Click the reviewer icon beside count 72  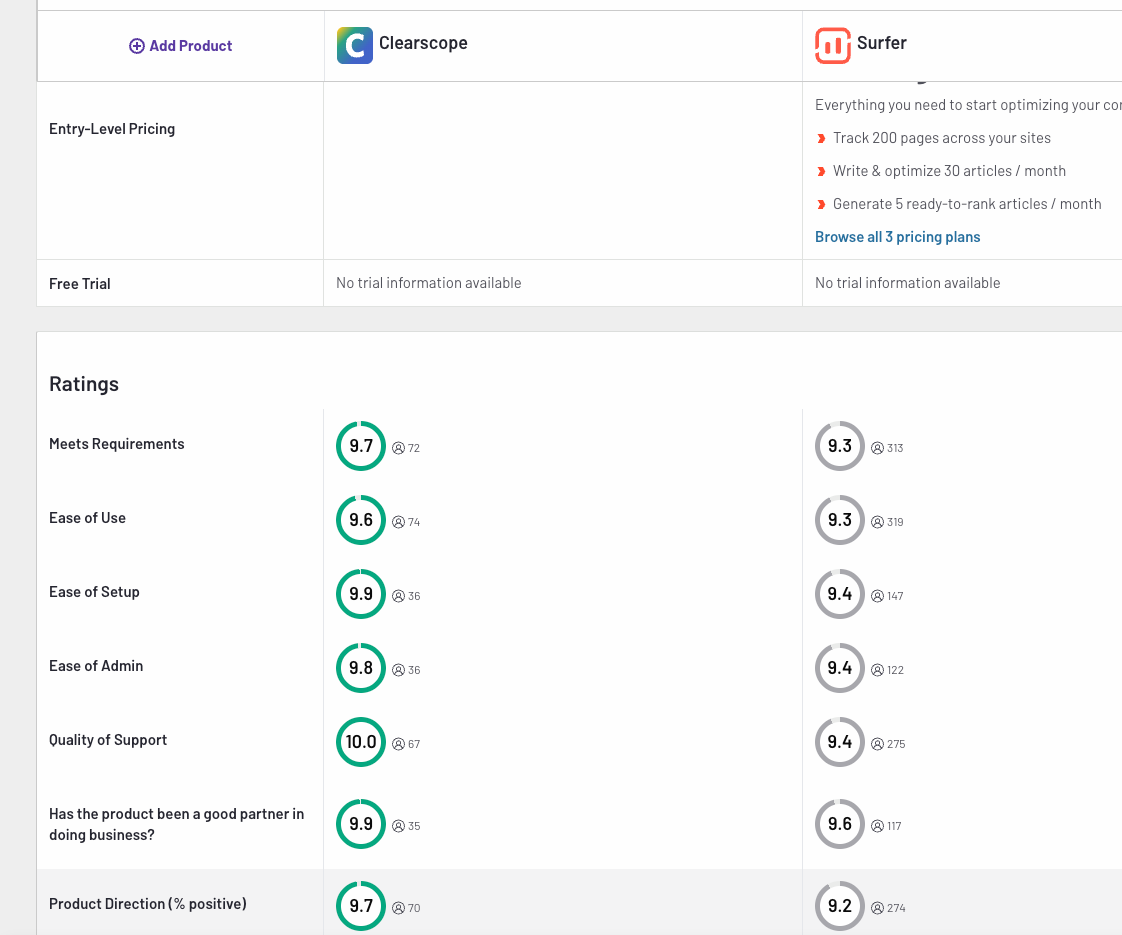coord(399,448)
